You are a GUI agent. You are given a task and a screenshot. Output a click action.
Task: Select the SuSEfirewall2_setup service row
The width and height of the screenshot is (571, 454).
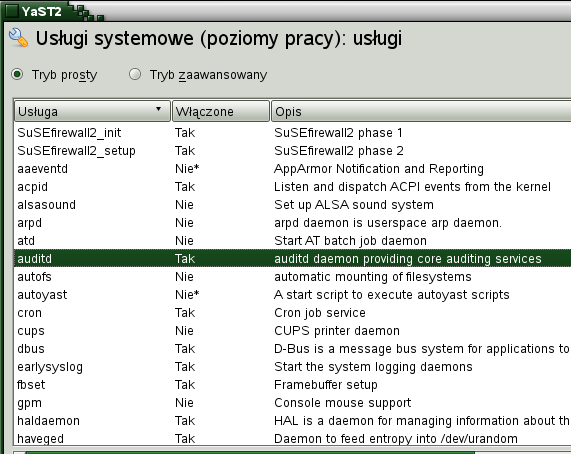pos(292,151)
